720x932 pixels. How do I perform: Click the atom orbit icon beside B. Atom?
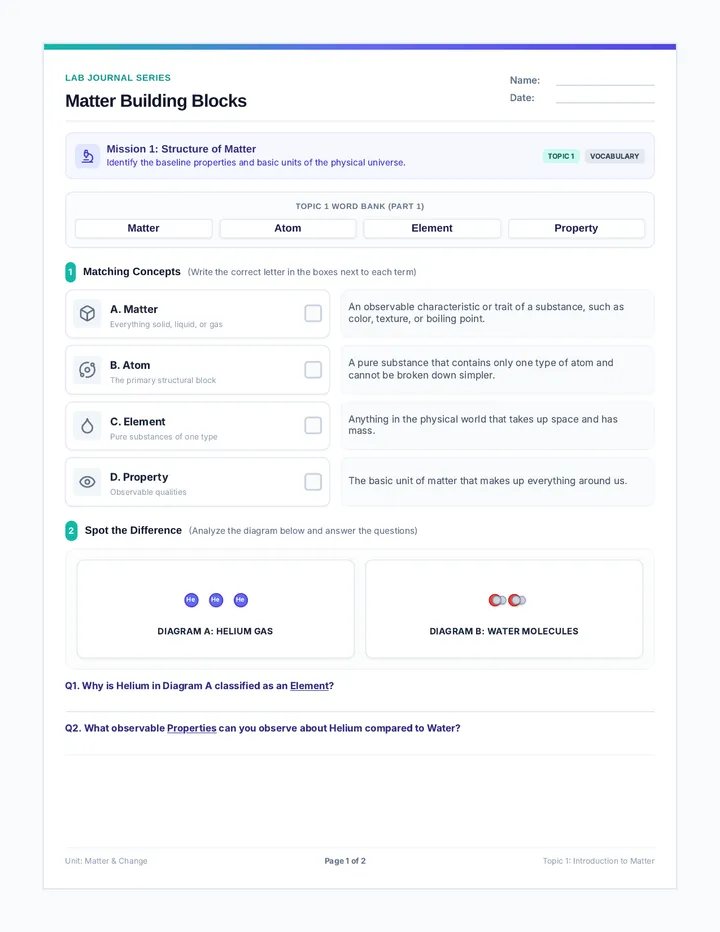click(x=87, y=370)
